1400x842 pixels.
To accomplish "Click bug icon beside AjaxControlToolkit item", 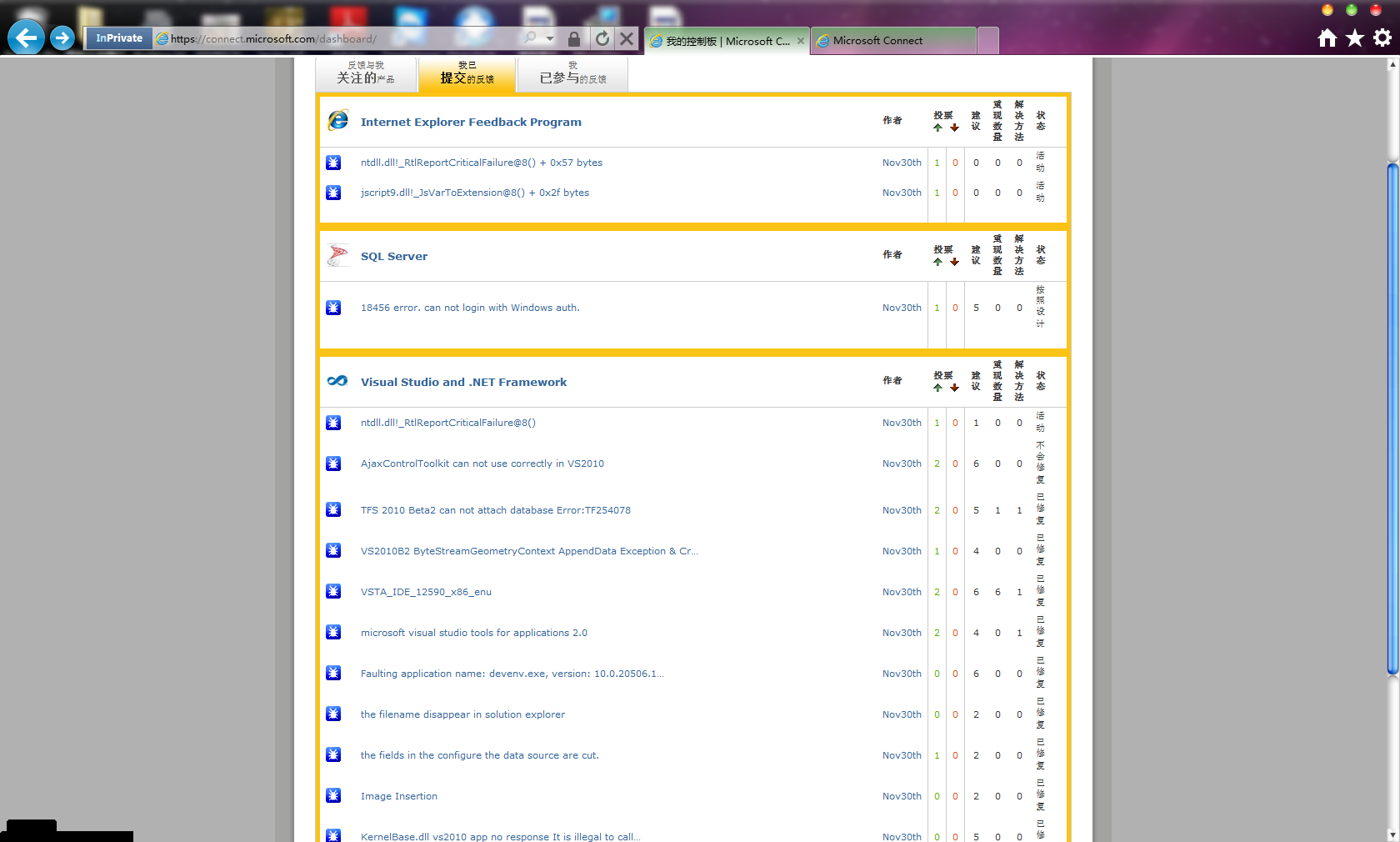I will coord(333,464).
